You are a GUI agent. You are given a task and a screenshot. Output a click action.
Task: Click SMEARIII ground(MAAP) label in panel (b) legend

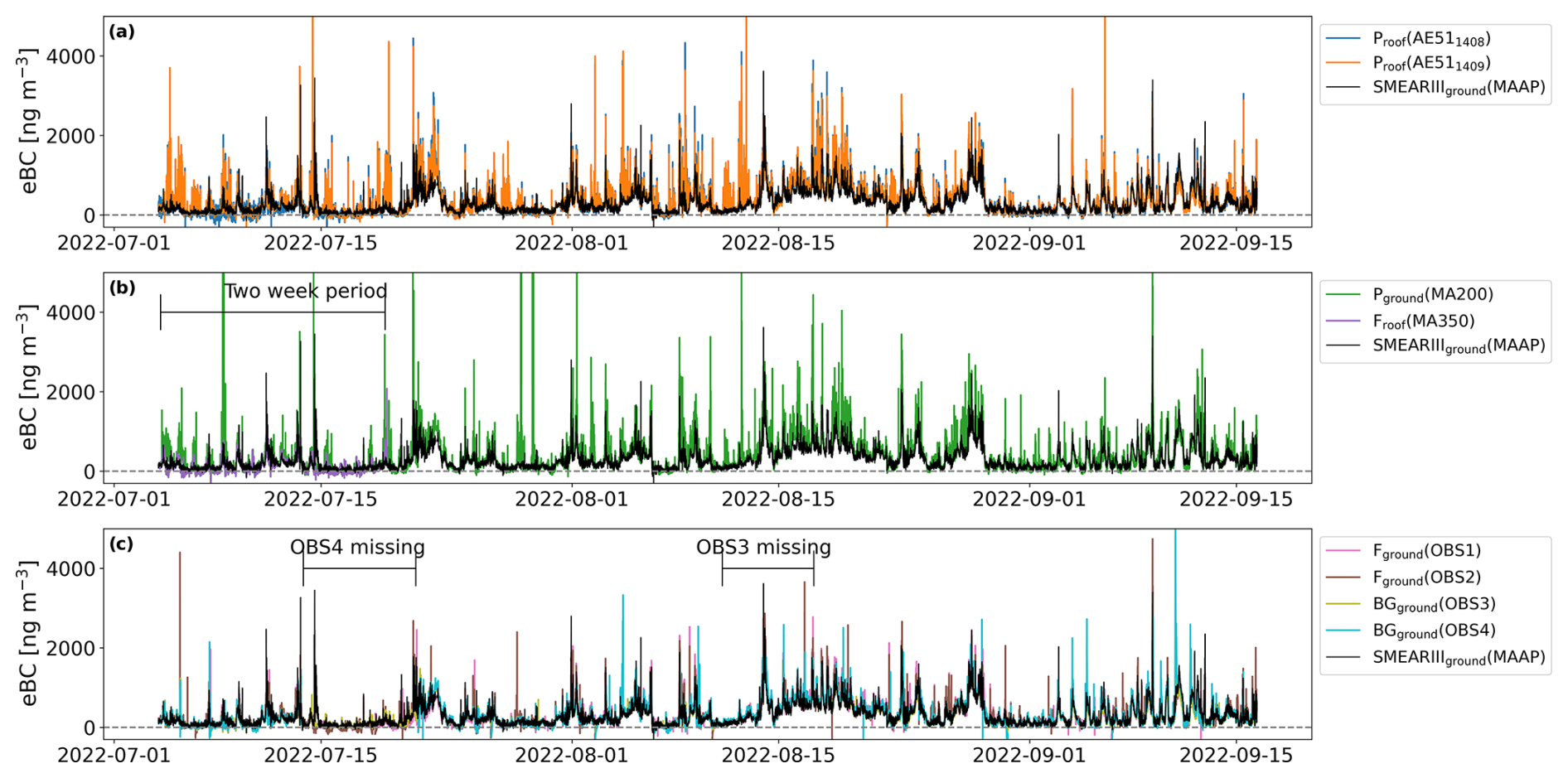(1459, 346)
